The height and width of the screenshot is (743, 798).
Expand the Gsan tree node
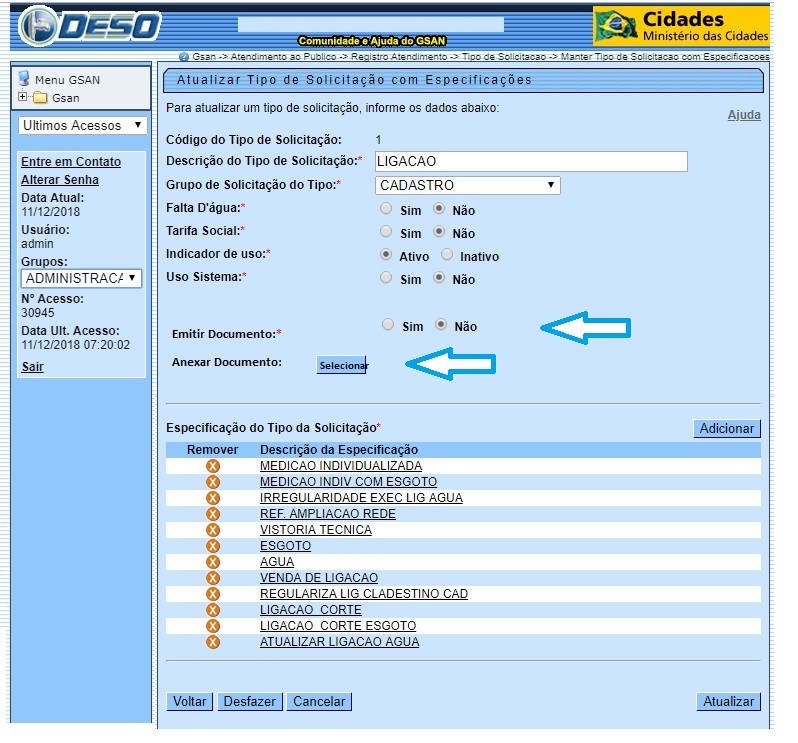(22, 97)
